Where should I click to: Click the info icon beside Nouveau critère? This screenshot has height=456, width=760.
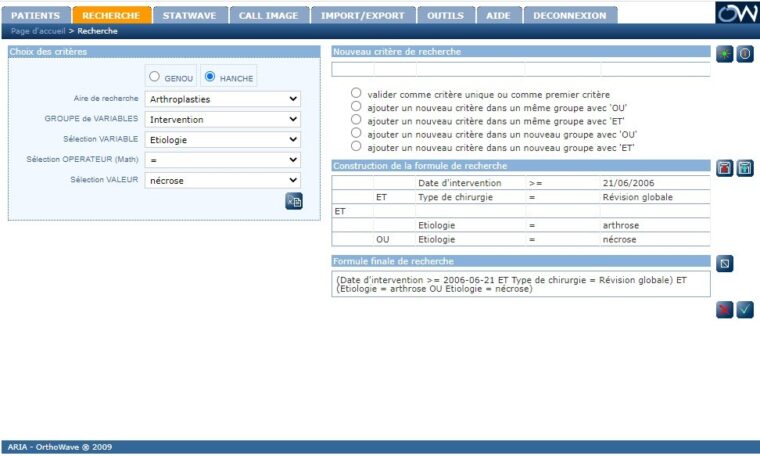(x=745, y=54)
